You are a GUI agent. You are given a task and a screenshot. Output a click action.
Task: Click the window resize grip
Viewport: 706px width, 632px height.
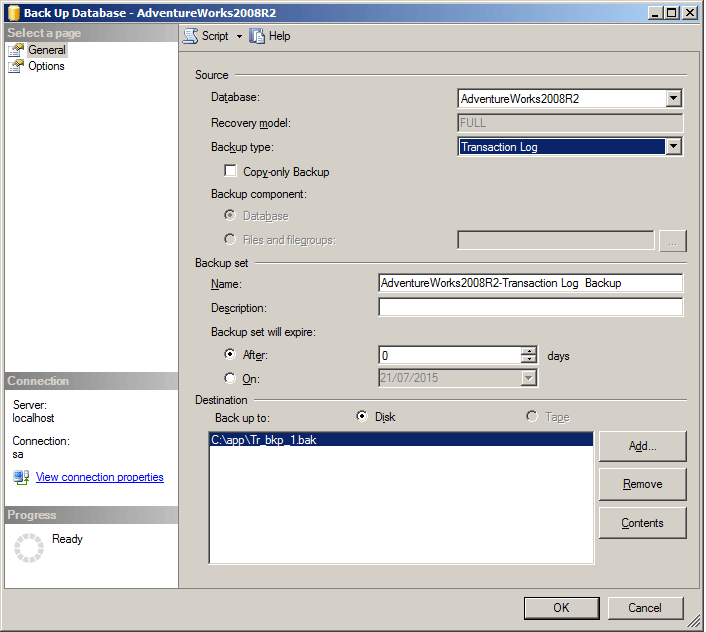point(693,622)
